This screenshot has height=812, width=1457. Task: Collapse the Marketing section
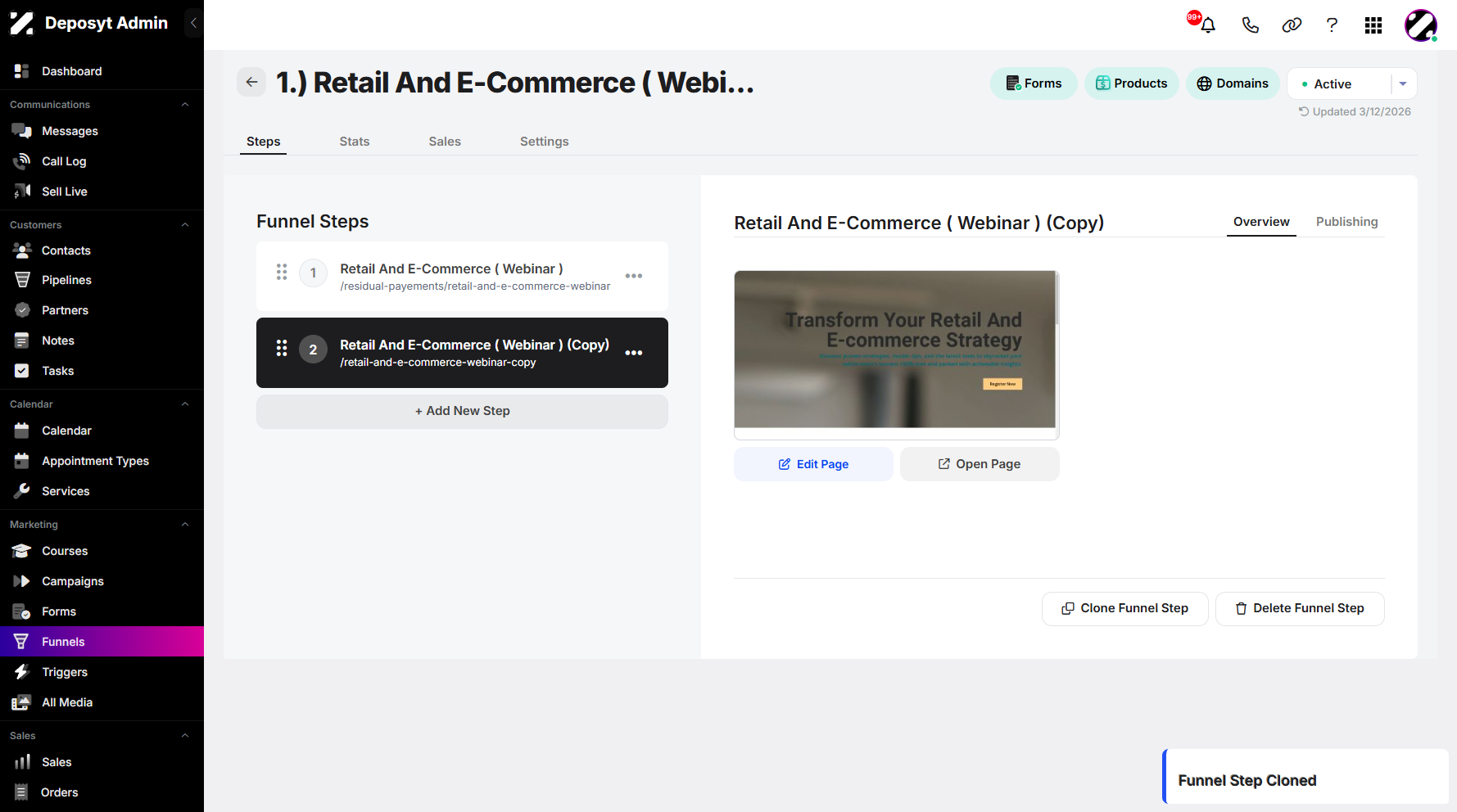point(185,525)
